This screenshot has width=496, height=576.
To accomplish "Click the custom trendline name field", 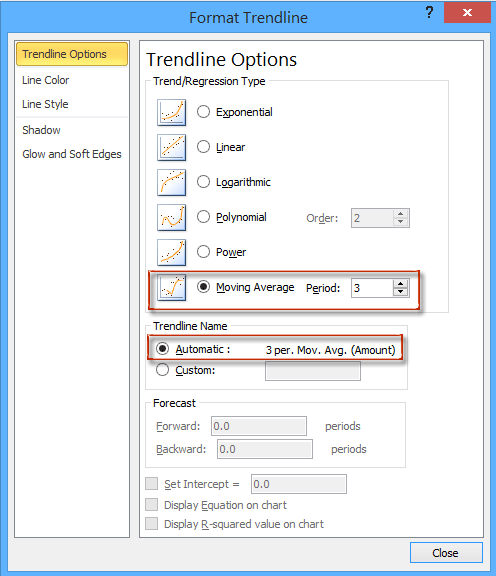I will click(313, 371).
